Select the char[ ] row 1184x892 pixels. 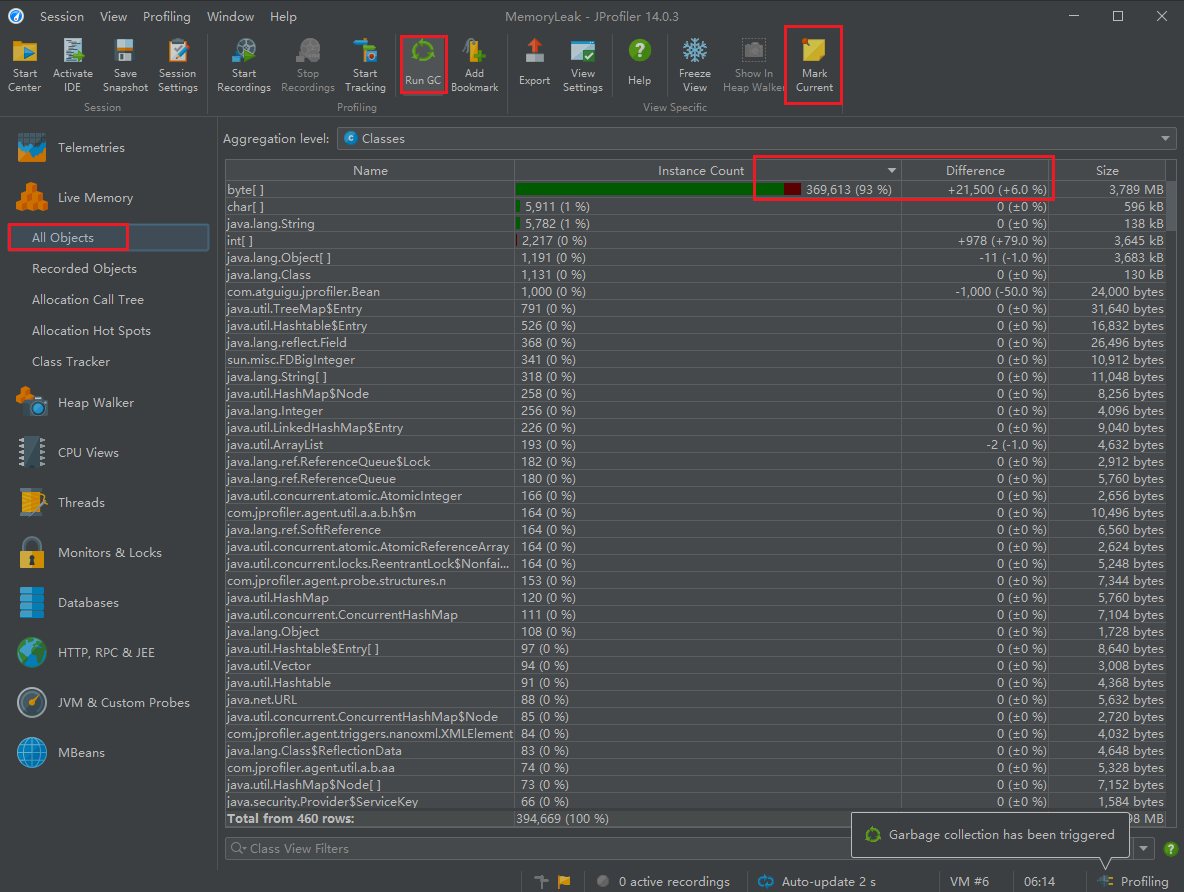coord(695,206)
